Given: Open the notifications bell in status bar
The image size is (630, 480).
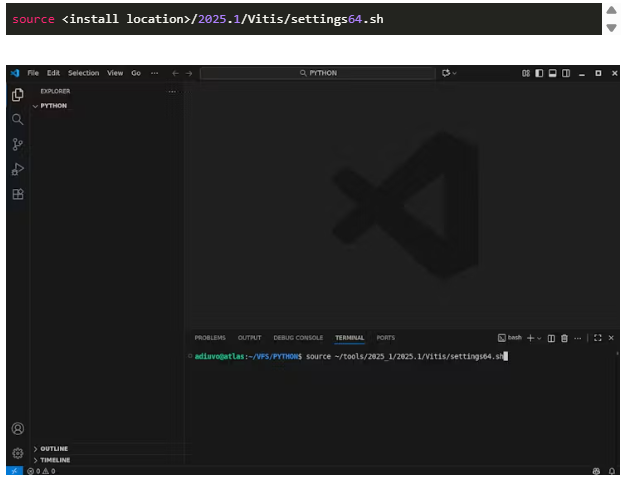Looking at the screenshot, I should coord(611,471).
